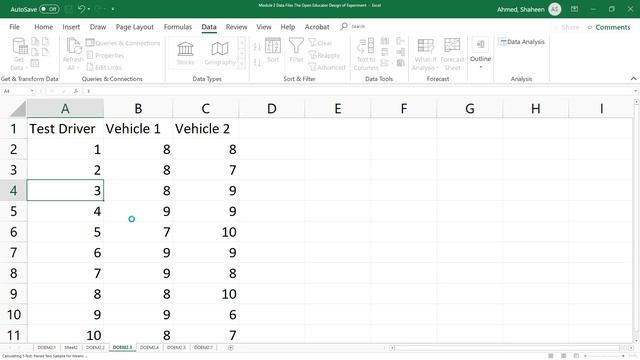Open the Data Validation icon
This screenshot has height=360, width=640.
point(385,63)
